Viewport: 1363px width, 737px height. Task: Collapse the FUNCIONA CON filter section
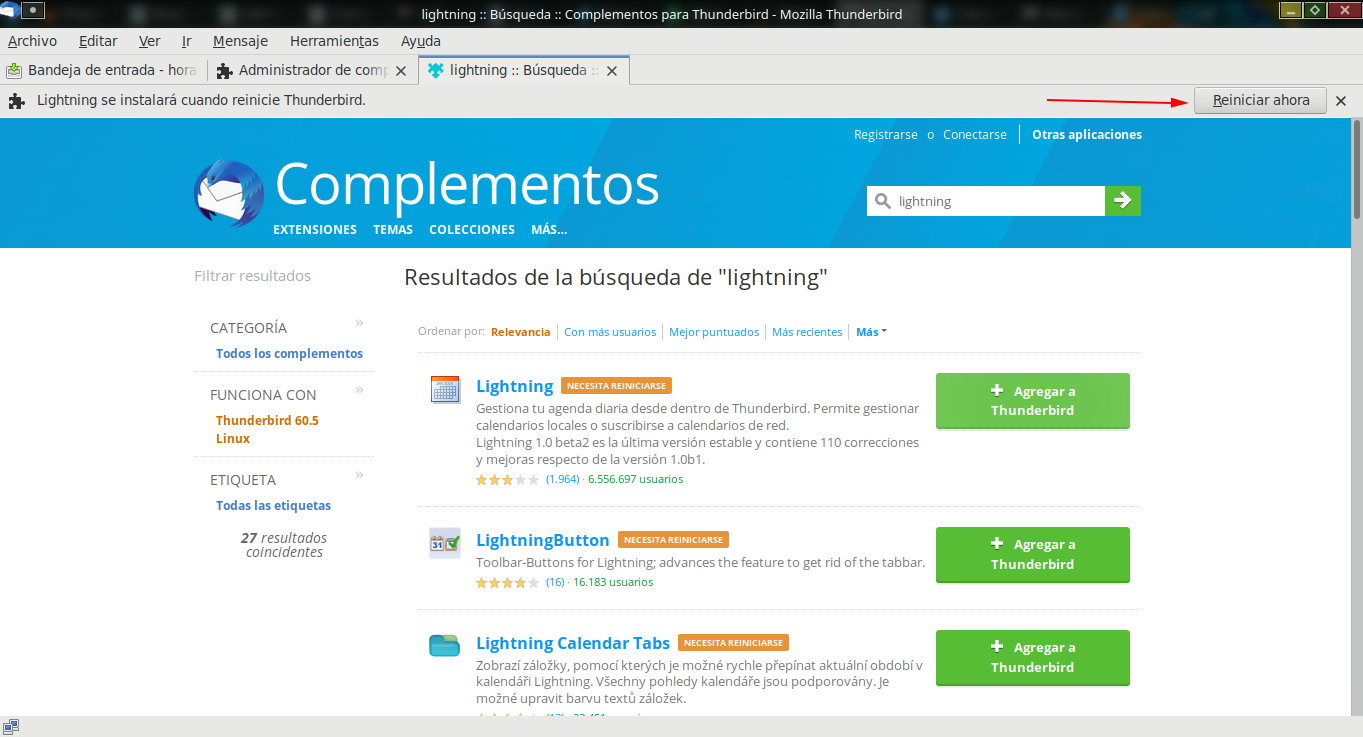pos(359,390)
